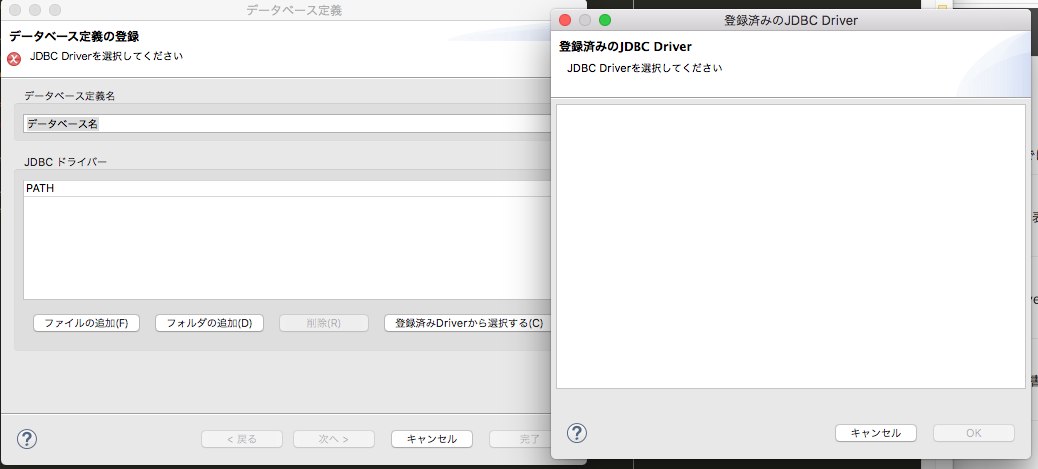Image resolution: width=1038 pixels, height=469 pixels.
Task: Open 登録済みDriverから選択する(C)
Action: point(467,323)
